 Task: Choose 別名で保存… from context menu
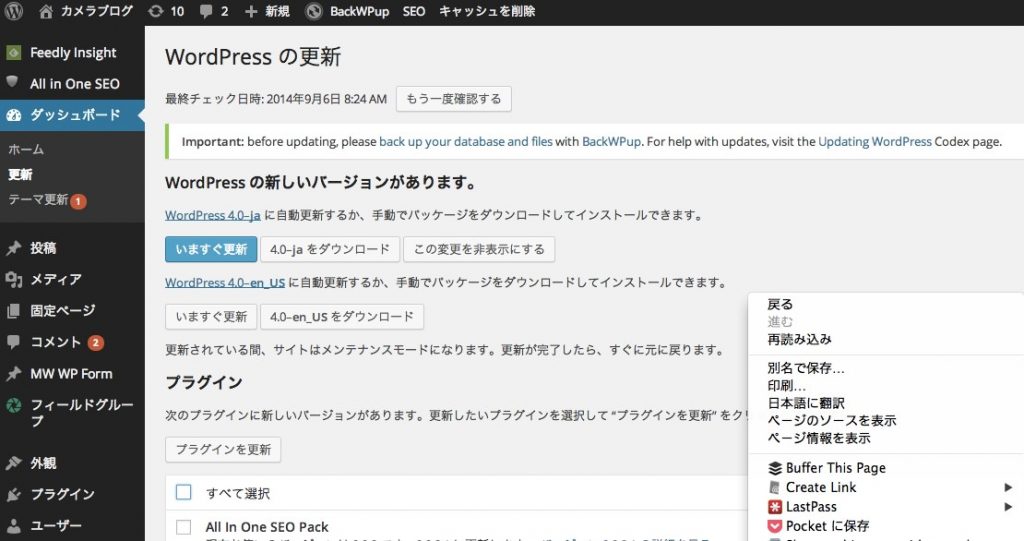coord(806,369)
